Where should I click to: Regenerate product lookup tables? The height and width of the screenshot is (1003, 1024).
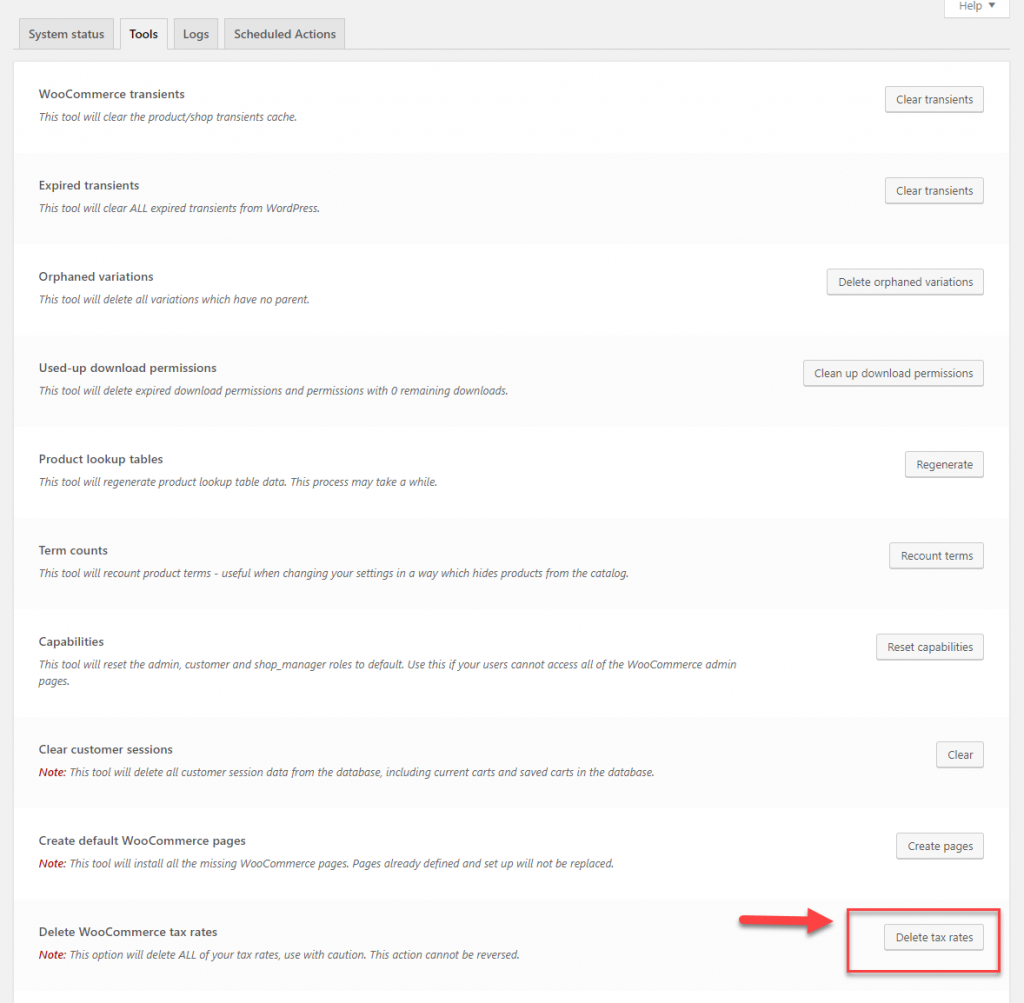(944, 464)
